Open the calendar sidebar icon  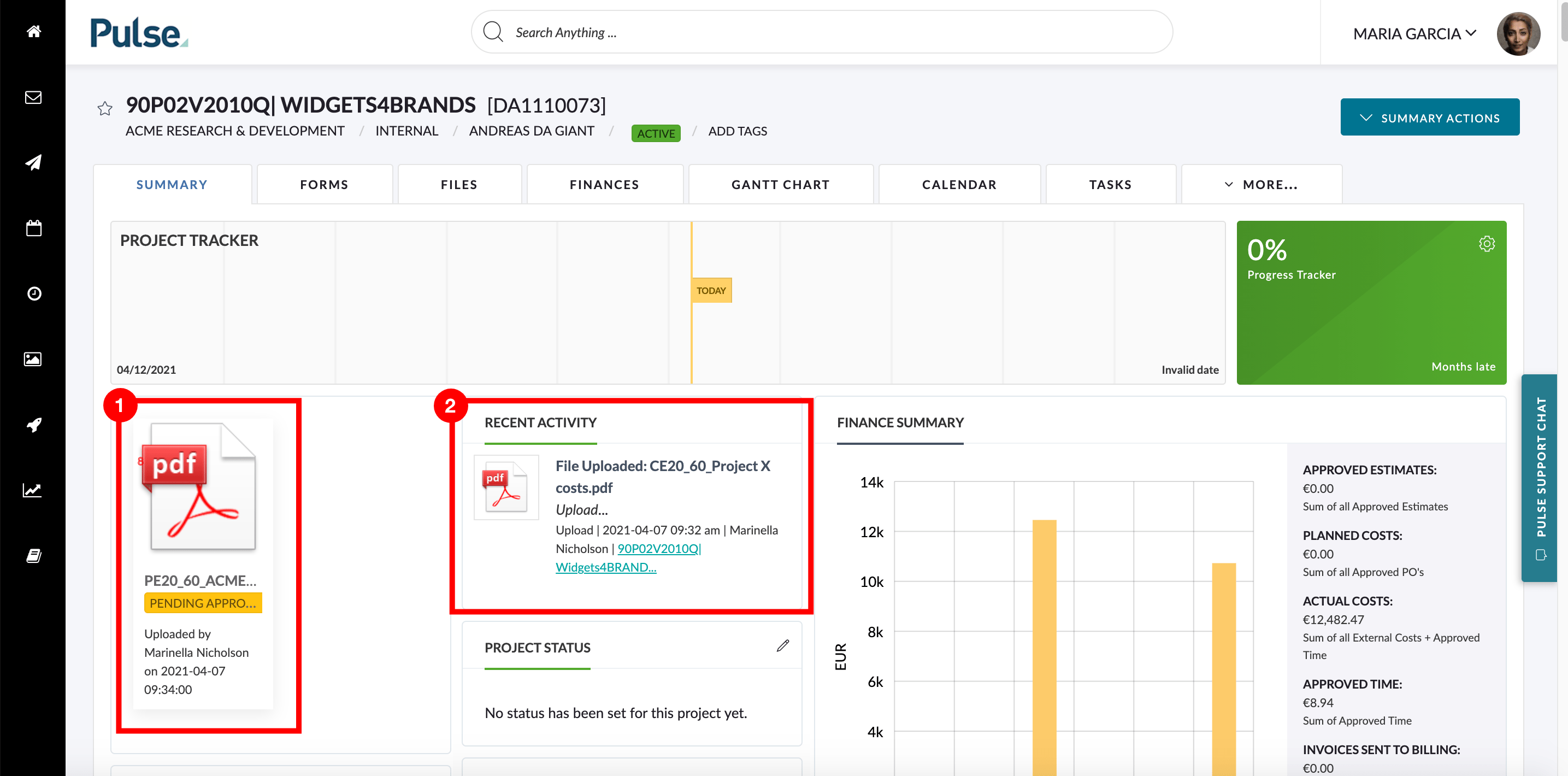tap(33, 228)
